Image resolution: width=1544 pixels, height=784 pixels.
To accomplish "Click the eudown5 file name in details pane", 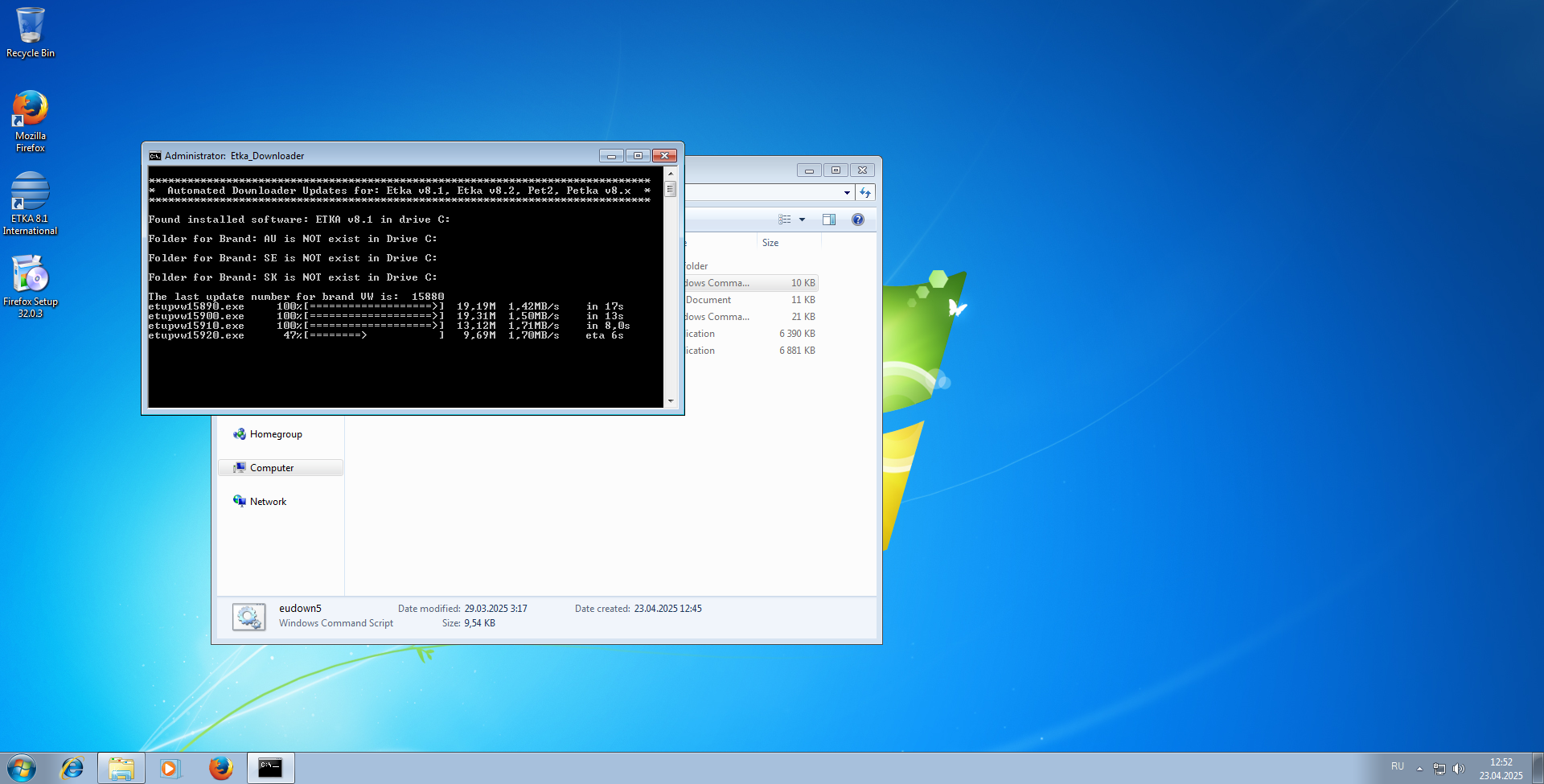I will (x=300, y=609).
